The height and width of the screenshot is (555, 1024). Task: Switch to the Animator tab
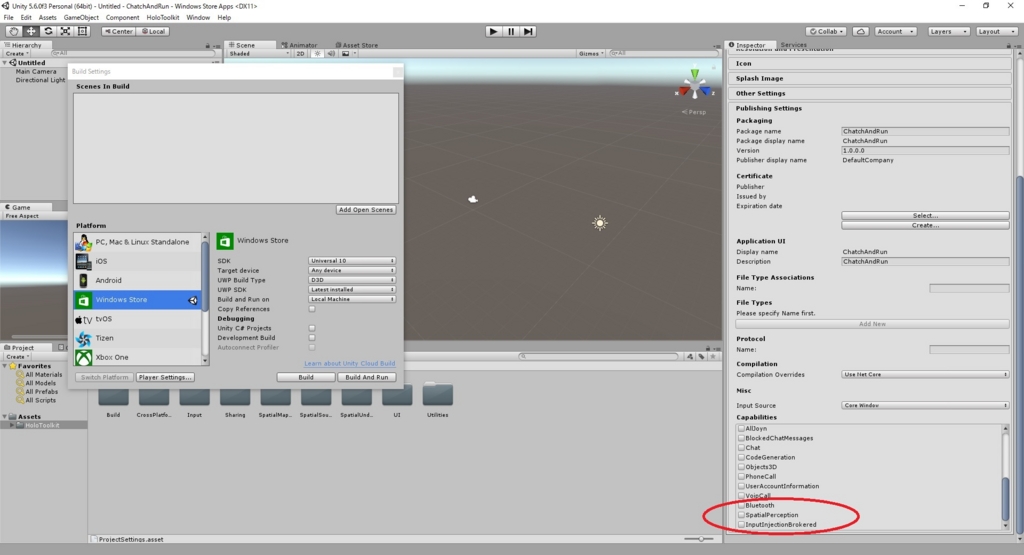click(299, 45)
